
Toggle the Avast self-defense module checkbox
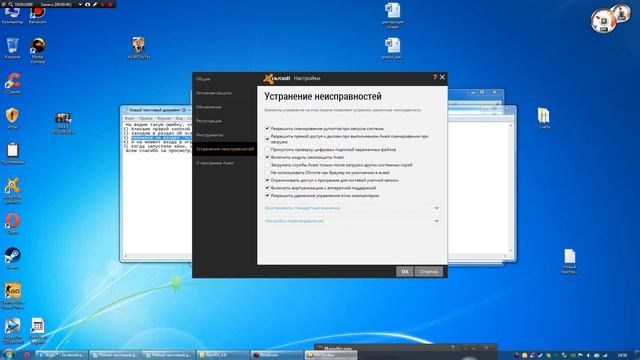(267, 157)
